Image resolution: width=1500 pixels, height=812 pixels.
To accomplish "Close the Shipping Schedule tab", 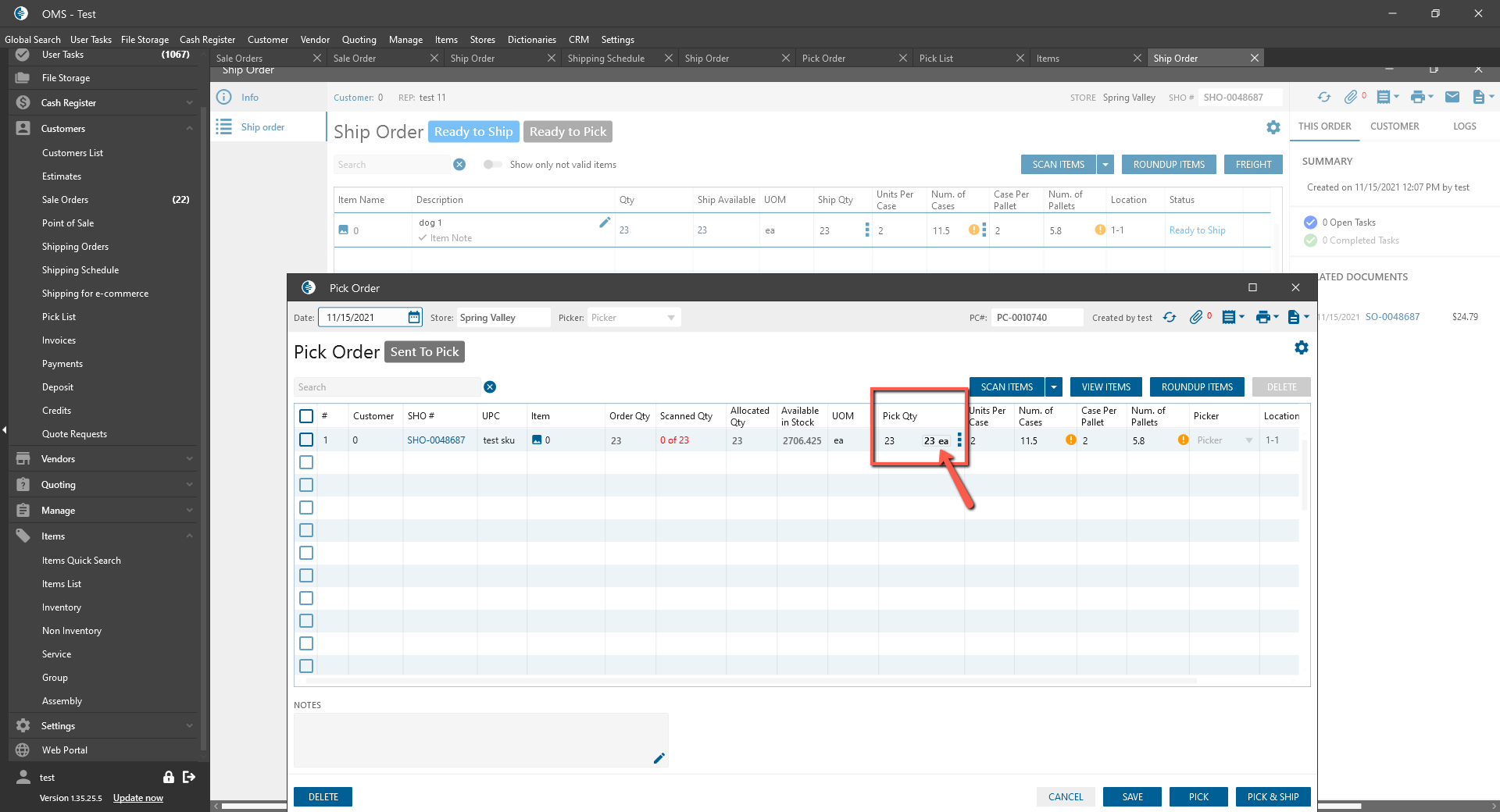I will (x=669, y=58).
